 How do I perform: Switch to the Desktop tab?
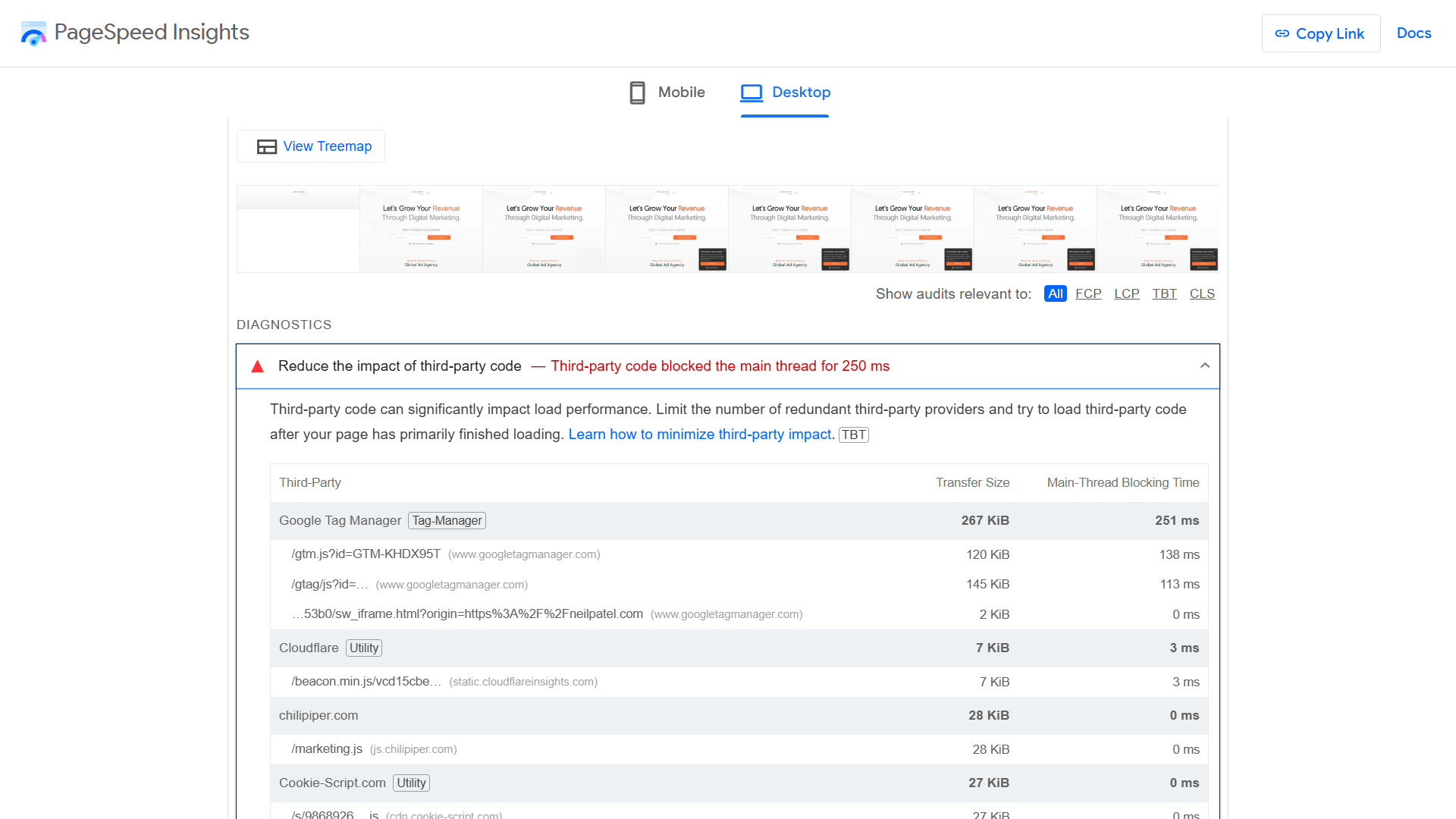(785, 93)
